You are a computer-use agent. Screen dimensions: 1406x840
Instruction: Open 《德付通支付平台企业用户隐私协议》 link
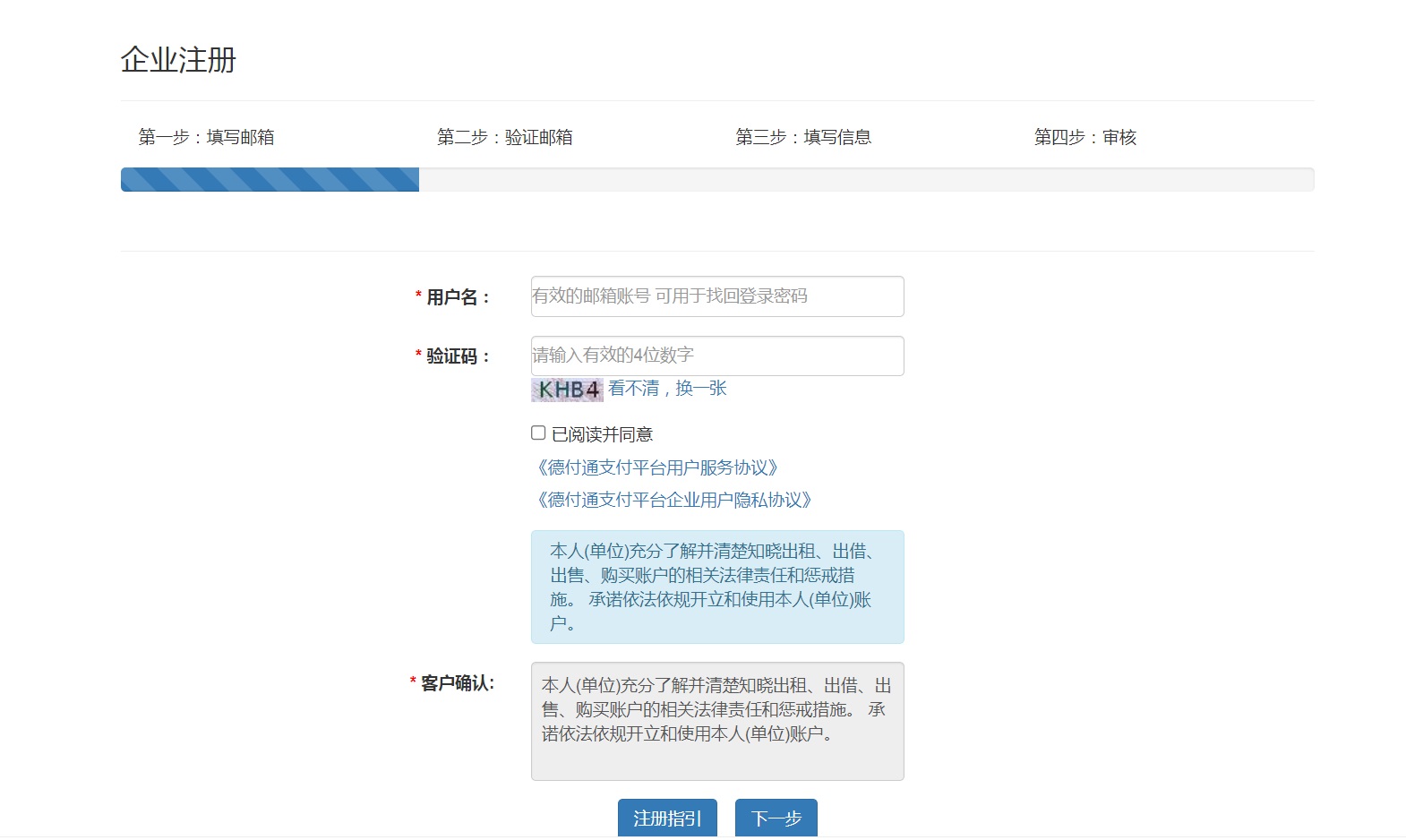(675, 500)
